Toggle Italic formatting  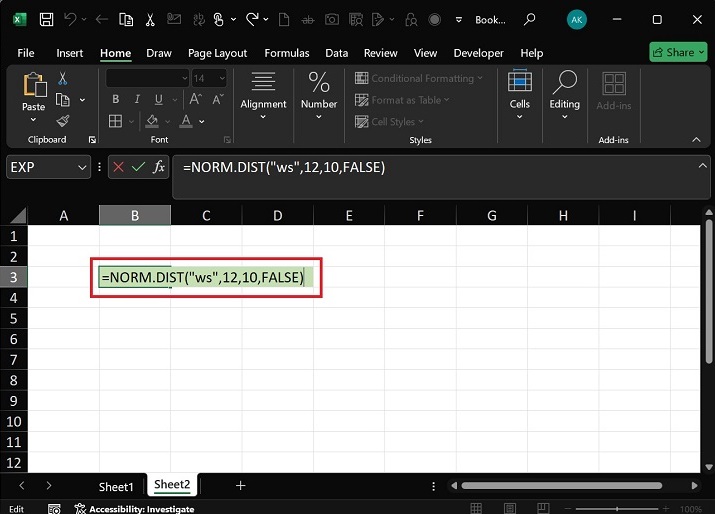click(x=137, y=99)
